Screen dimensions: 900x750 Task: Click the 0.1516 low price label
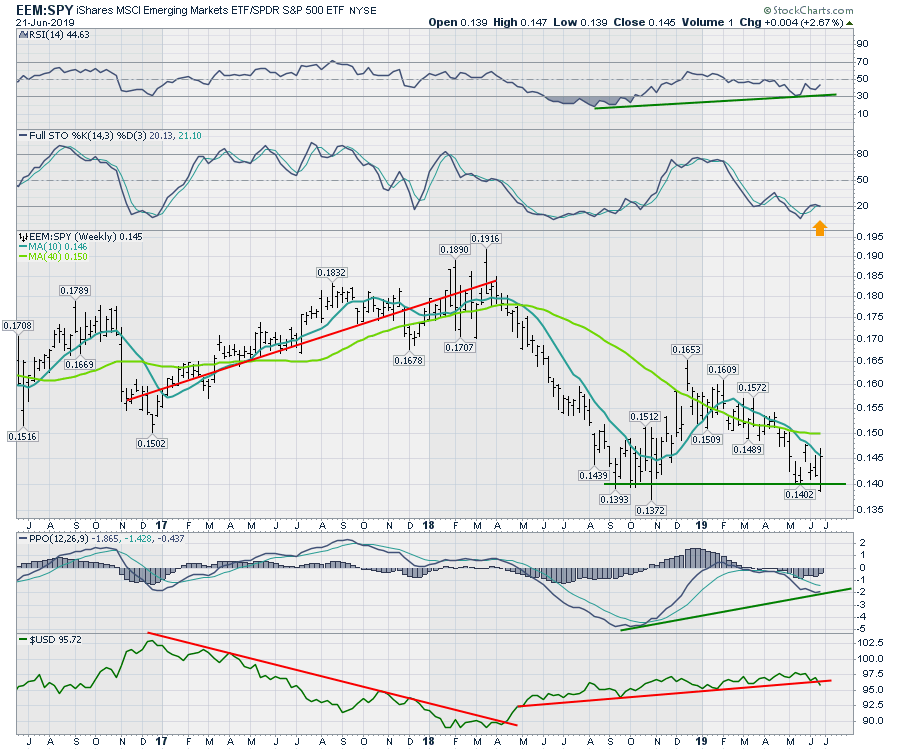(22, 437)
